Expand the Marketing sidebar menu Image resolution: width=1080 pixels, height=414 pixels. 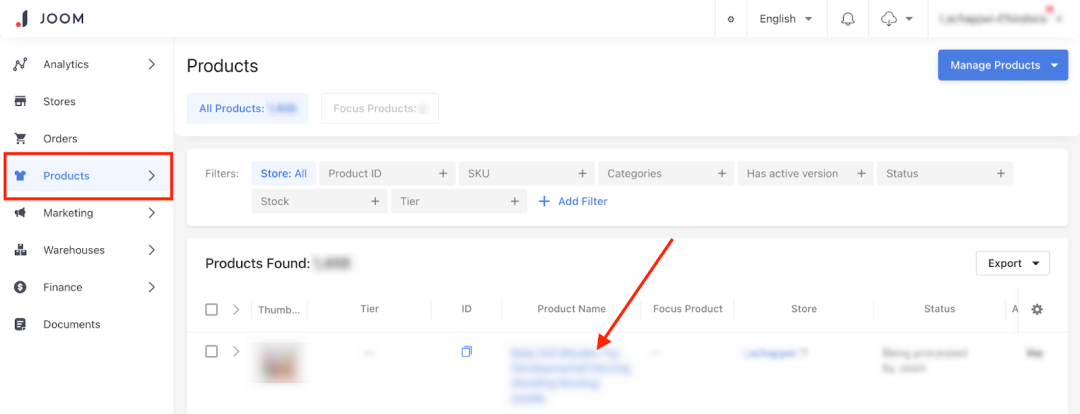(151, 213)
